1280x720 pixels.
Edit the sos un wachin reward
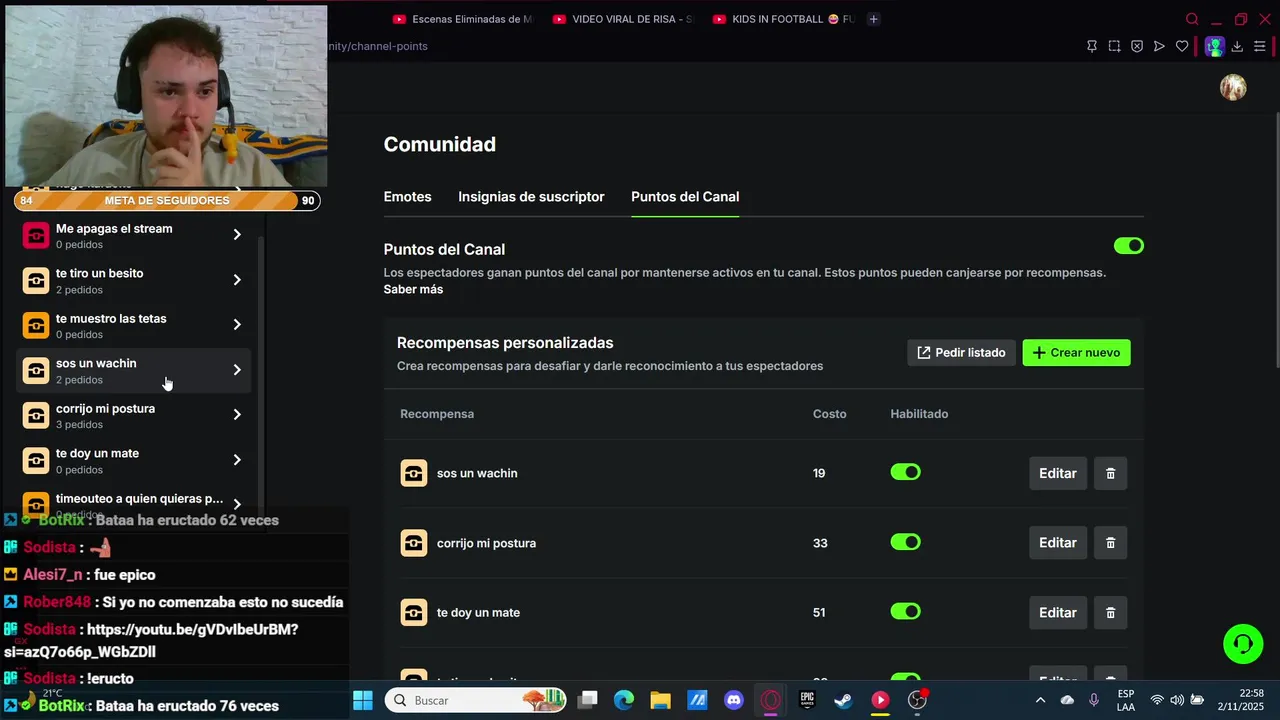click(1057, 473)
